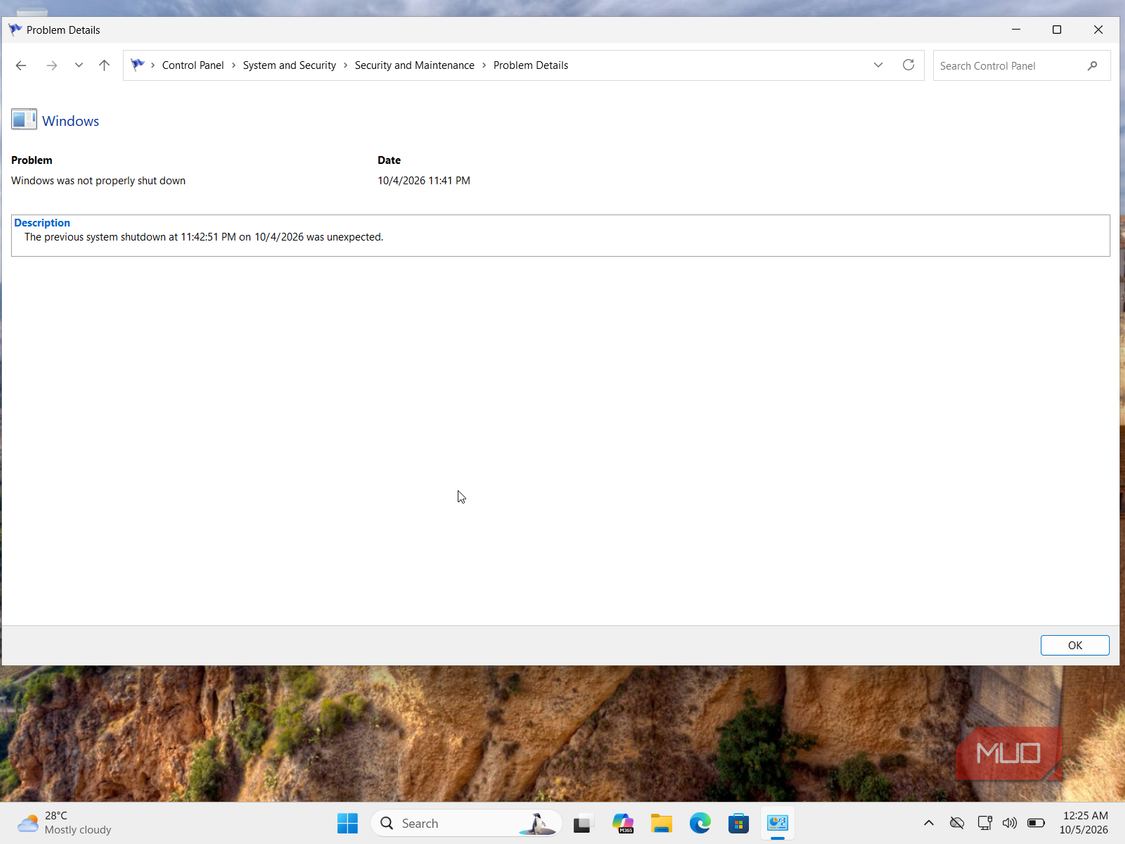Click the date value 10/4/2026 11:41 PM
The height and width of the screenshot is (844, 1125).
(x=424, y=181)
